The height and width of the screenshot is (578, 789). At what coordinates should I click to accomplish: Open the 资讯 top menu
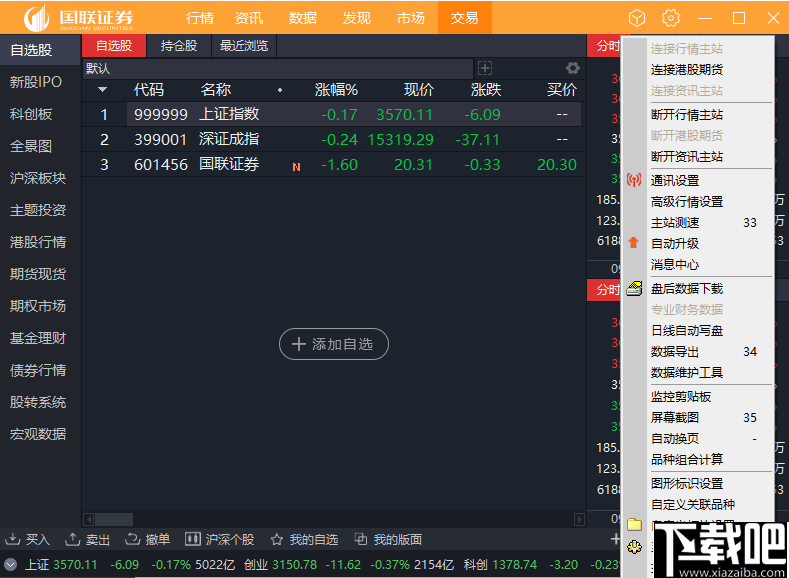point(249,18)
